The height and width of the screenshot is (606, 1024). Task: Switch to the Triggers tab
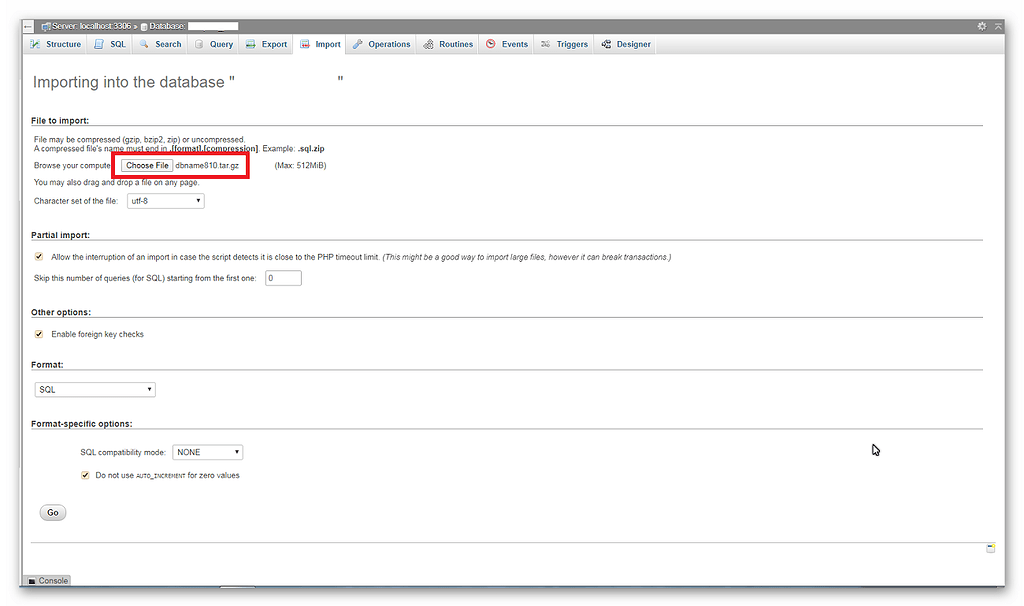pyautogui.click(x=564, y=44)
